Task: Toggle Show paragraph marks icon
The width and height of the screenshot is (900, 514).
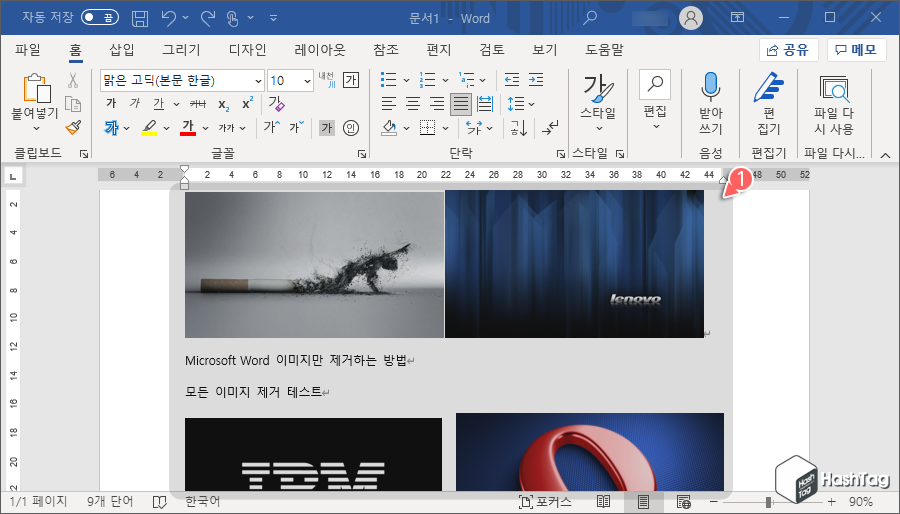Action: [549, 127]
